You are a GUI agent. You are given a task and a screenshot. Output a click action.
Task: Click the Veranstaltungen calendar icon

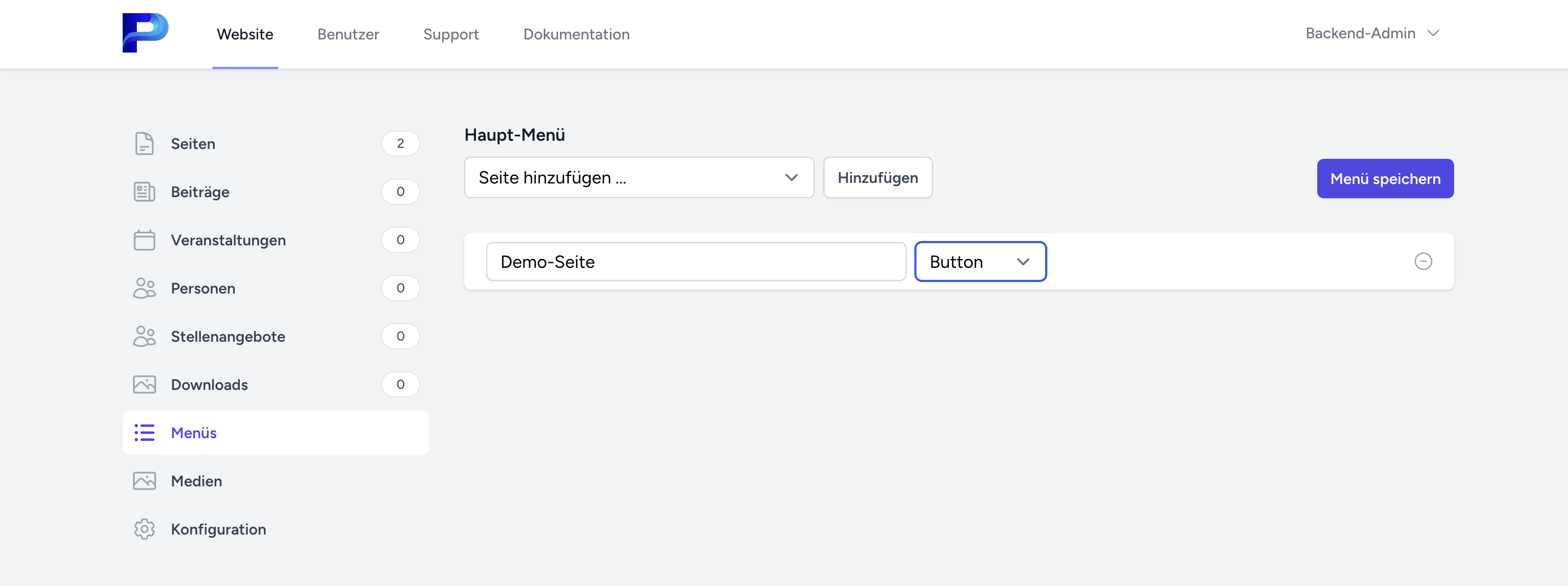144,240
